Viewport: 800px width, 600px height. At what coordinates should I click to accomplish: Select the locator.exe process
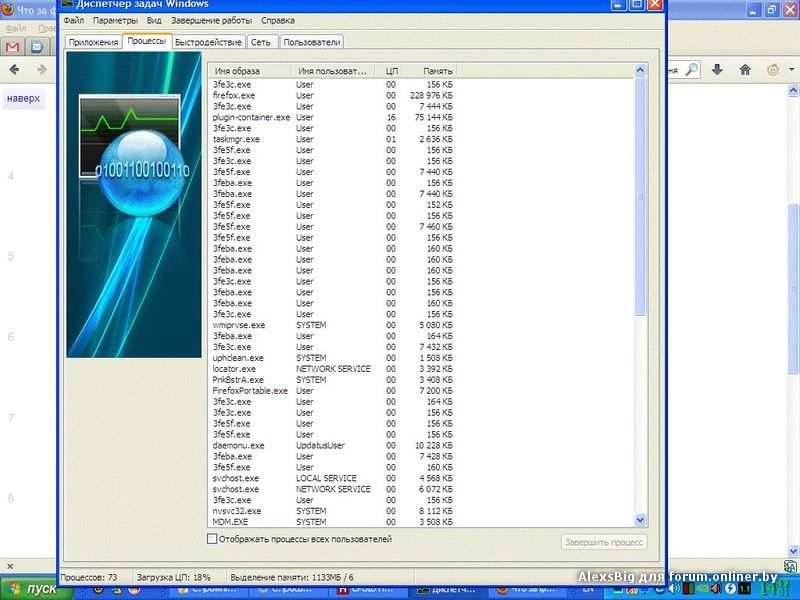point(333,369)
